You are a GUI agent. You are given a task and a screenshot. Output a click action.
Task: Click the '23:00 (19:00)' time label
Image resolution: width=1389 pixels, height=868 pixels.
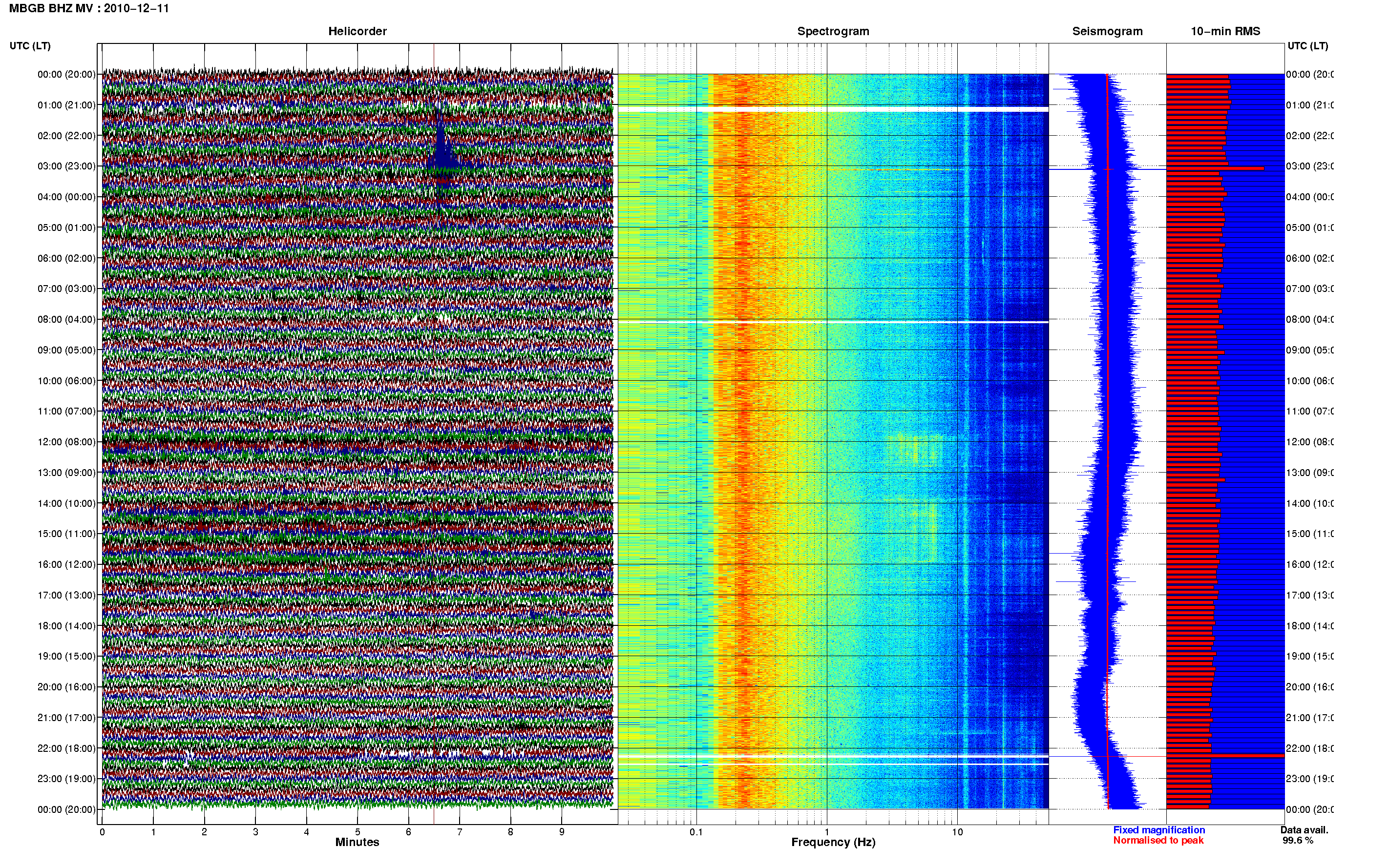coord(66,779)
